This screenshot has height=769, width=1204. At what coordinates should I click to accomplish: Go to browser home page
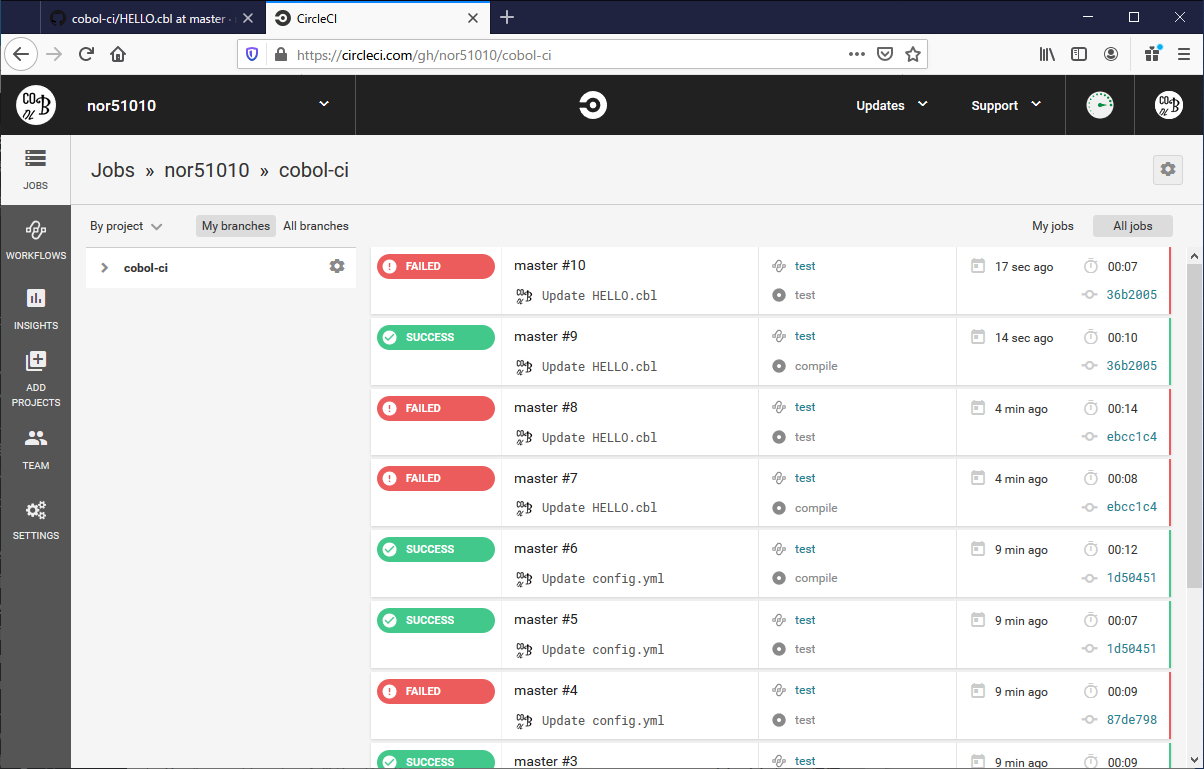(118, 54)
